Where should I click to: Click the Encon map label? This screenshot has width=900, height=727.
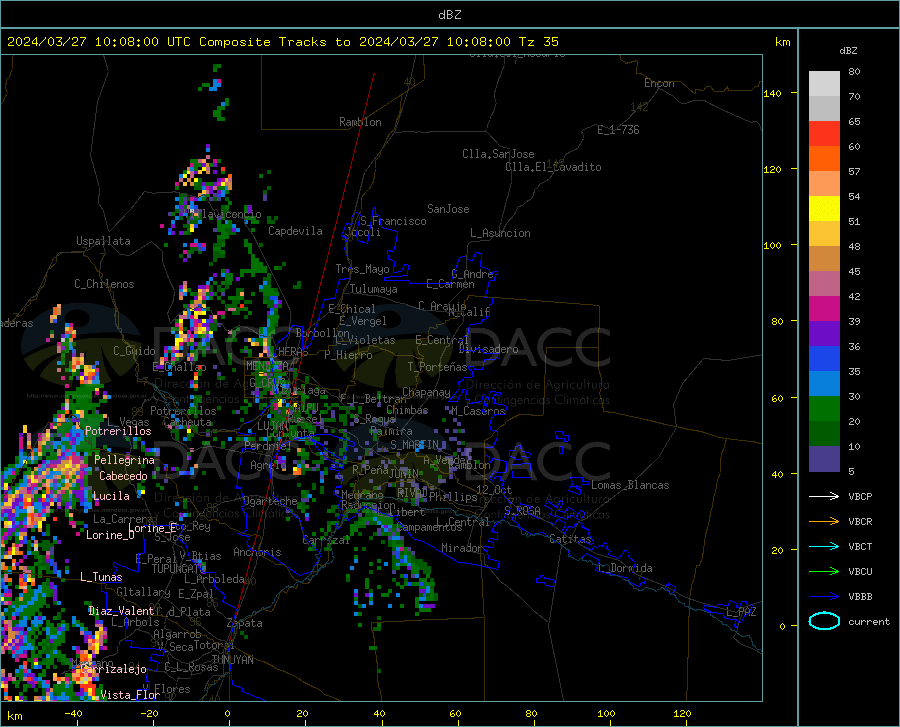click(x=659, y=83)
